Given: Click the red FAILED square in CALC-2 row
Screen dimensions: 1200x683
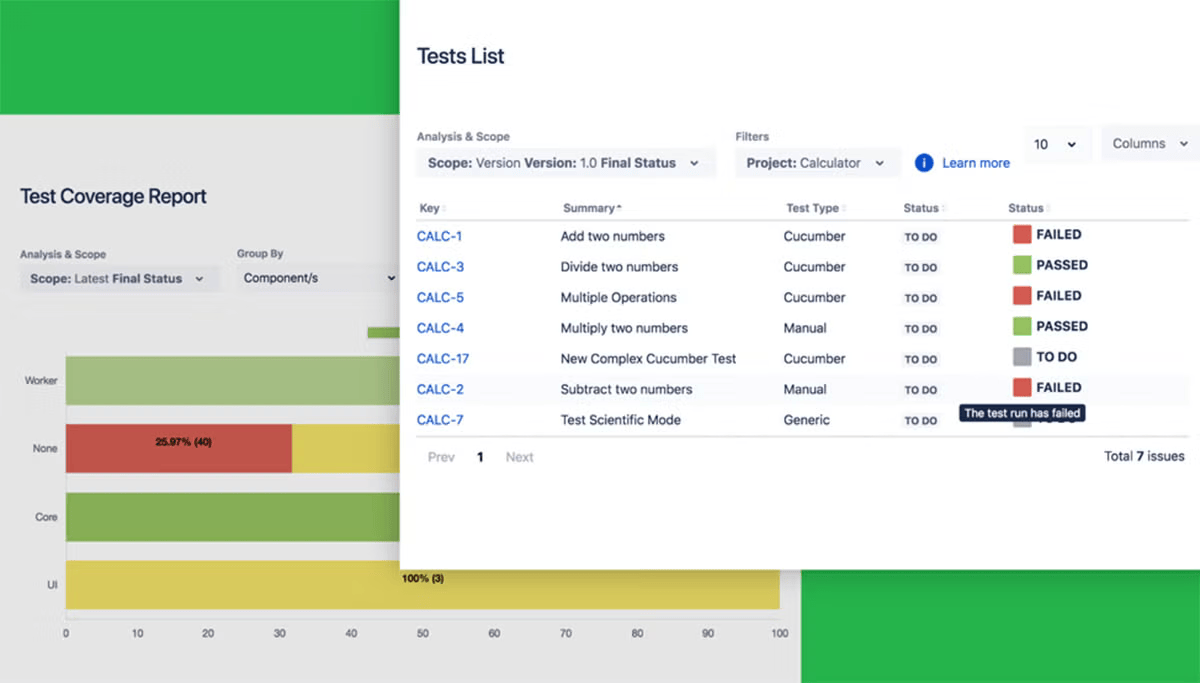Looking at the screenshot, I should [x=1022, y=387].
